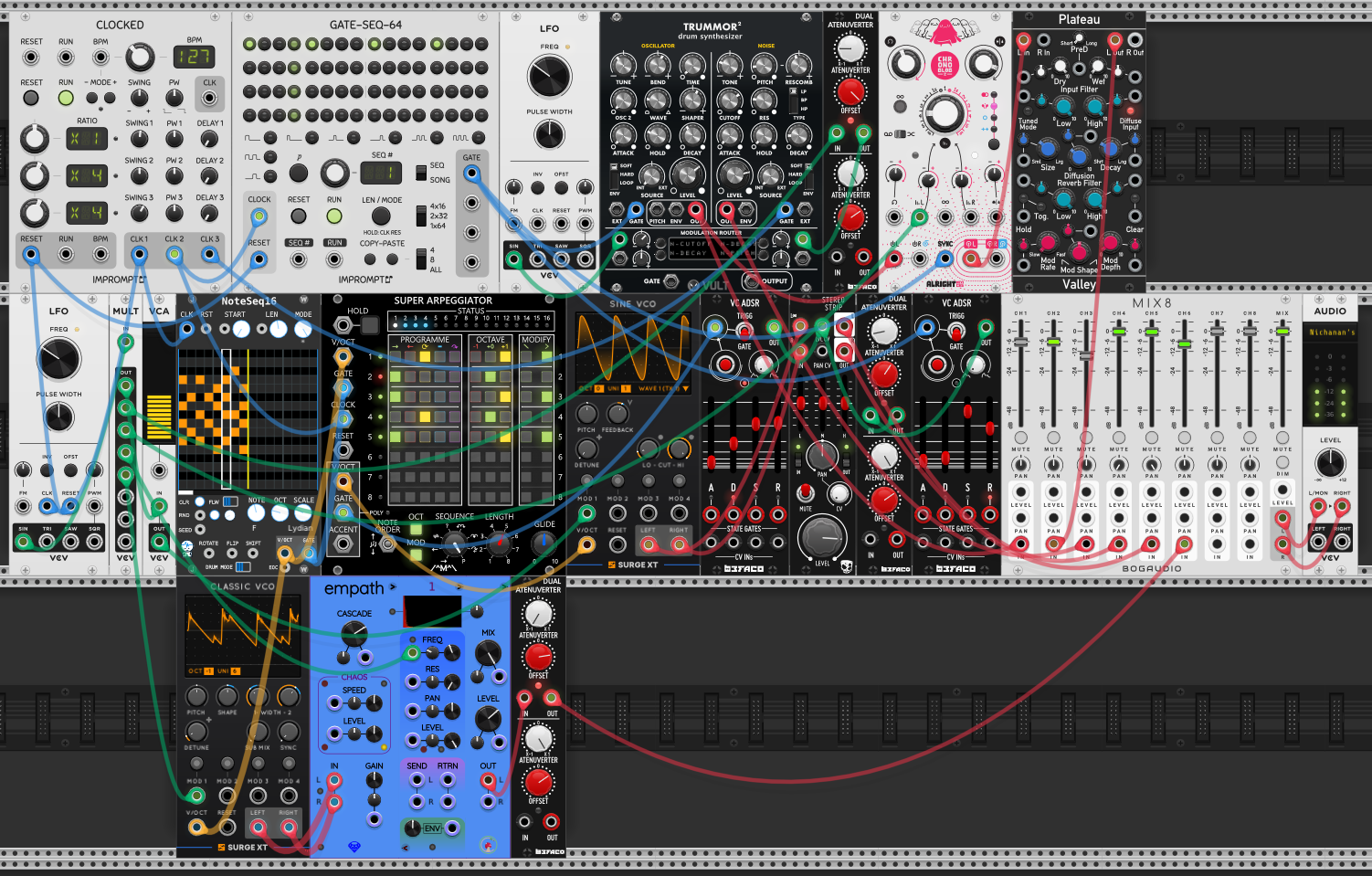This screenshot has width=1372, height=876.
Task: Click empath CASCADE knob
Action: point(354,633)
